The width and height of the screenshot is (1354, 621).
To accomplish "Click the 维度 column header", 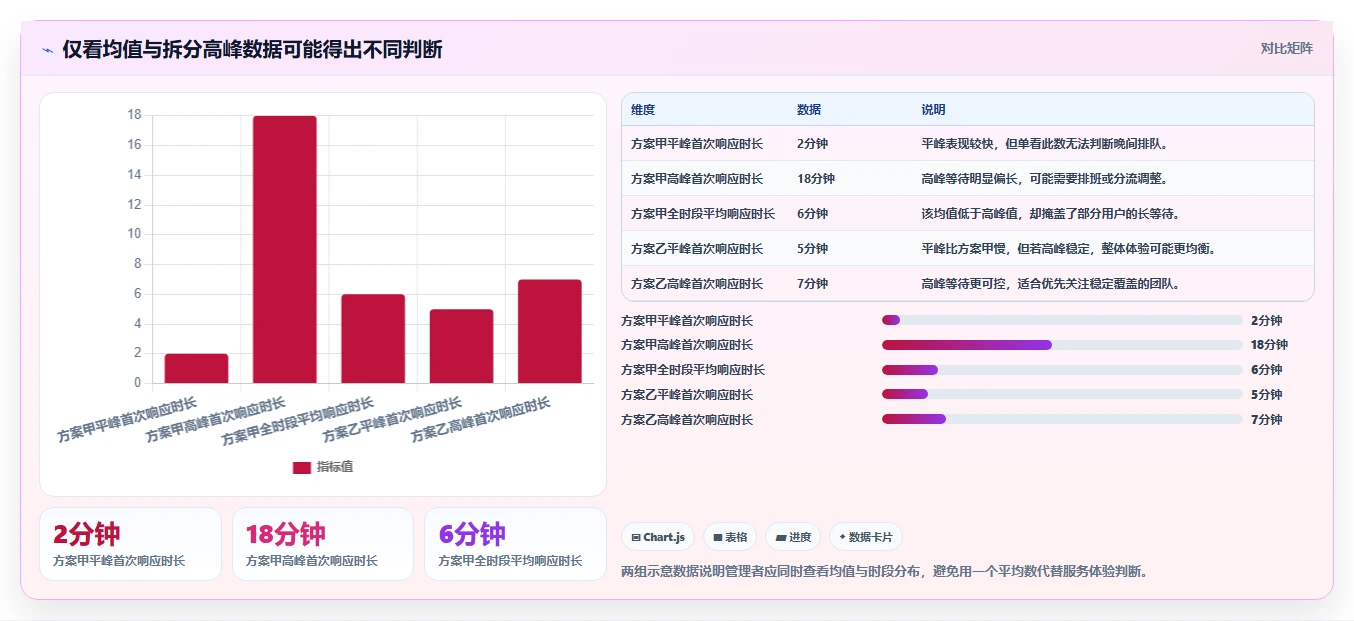I will tap(643, 110).
